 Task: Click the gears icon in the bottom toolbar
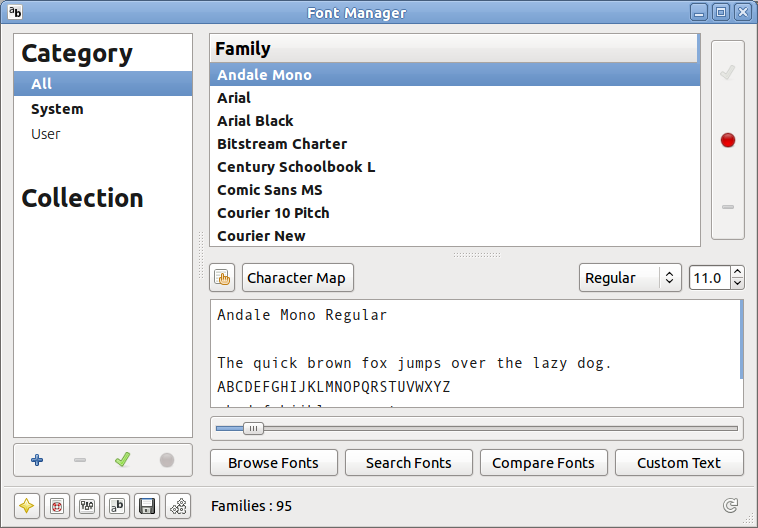point(178,506)
